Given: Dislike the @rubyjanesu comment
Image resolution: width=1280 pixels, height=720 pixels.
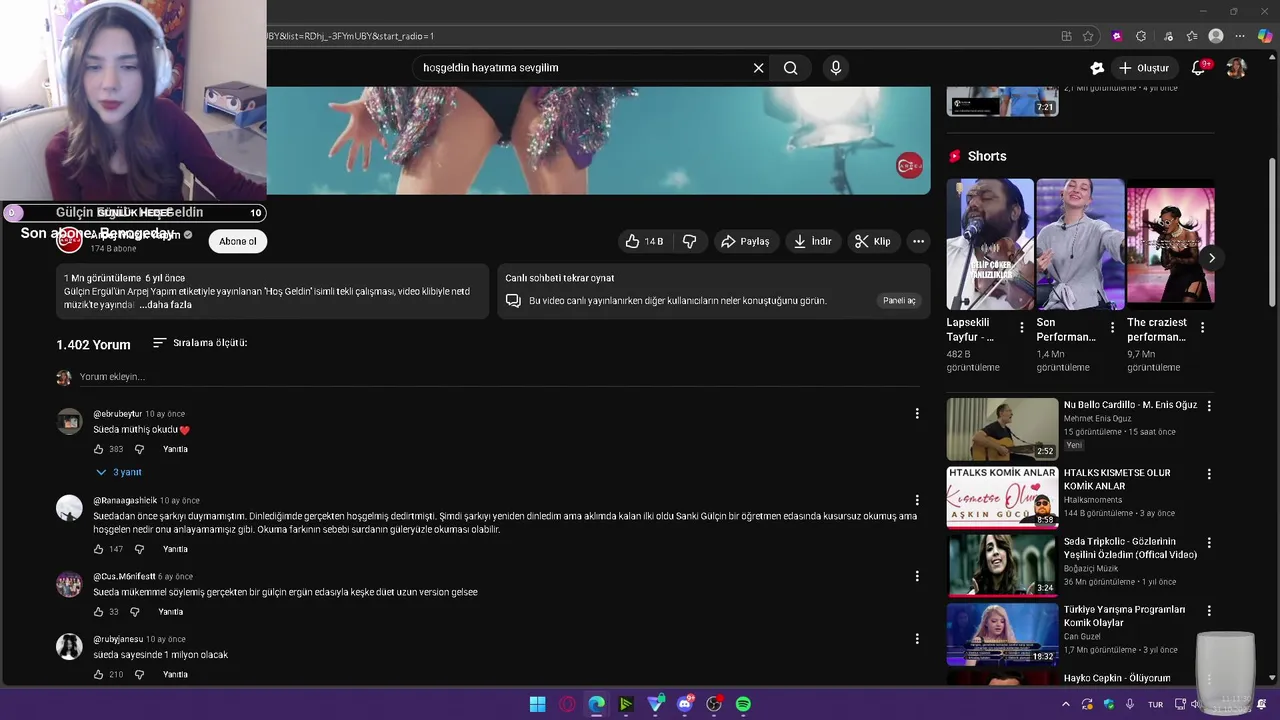Looking at the screenshot, I should (x=139, y=675).
